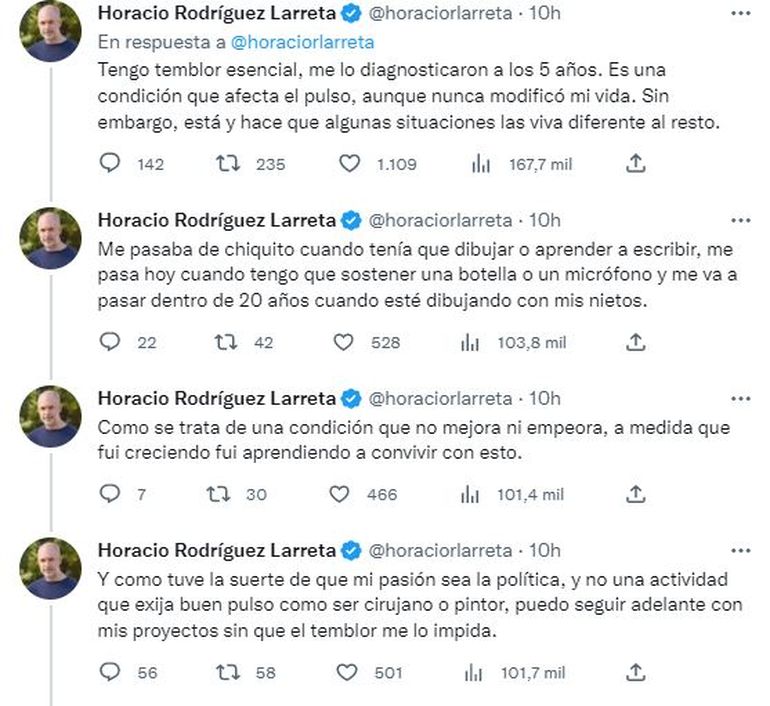
Task: Open more options on first tweet
Action: (740, 13)
